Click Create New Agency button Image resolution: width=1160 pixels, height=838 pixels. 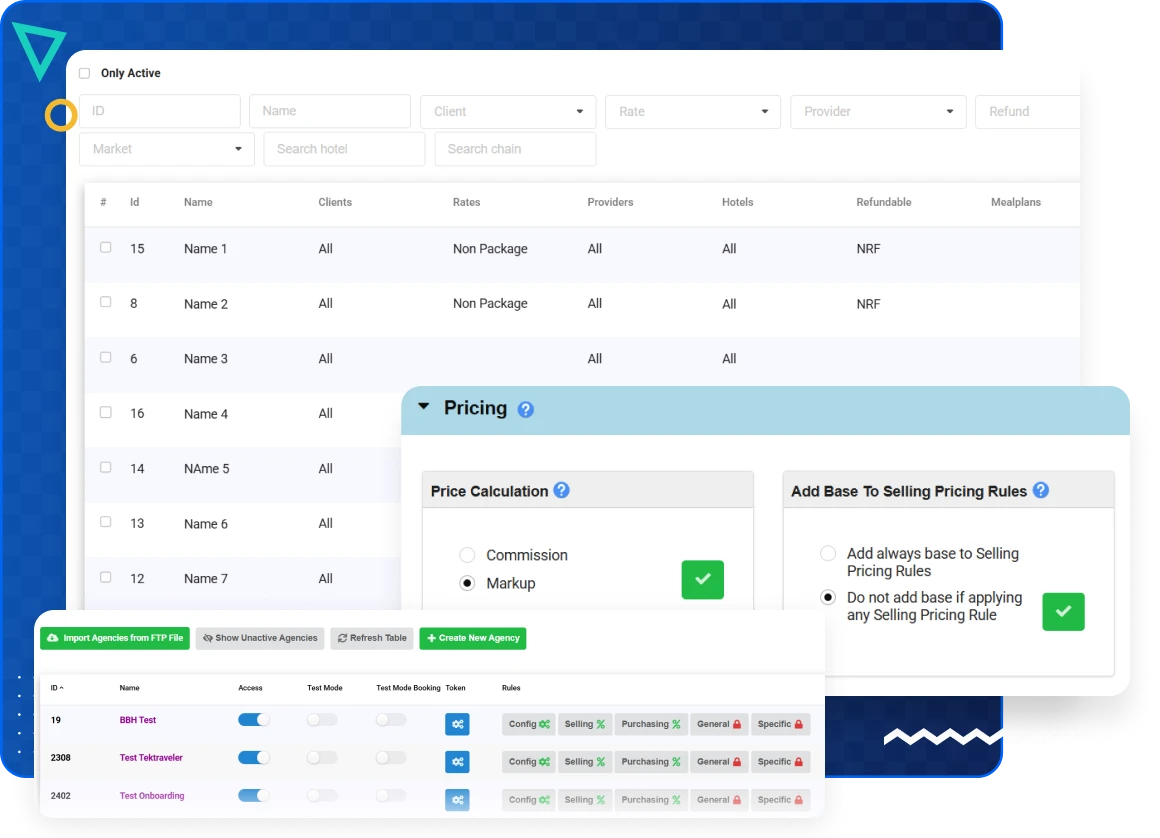pos(473,638)
